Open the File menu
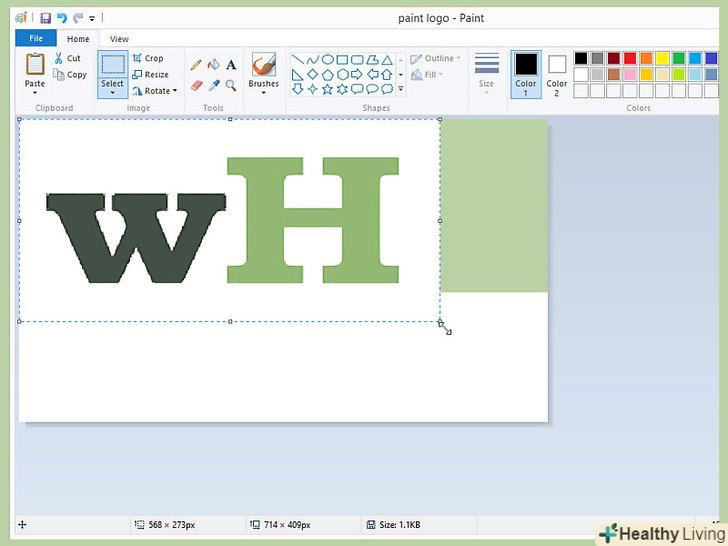 [36, 39]
